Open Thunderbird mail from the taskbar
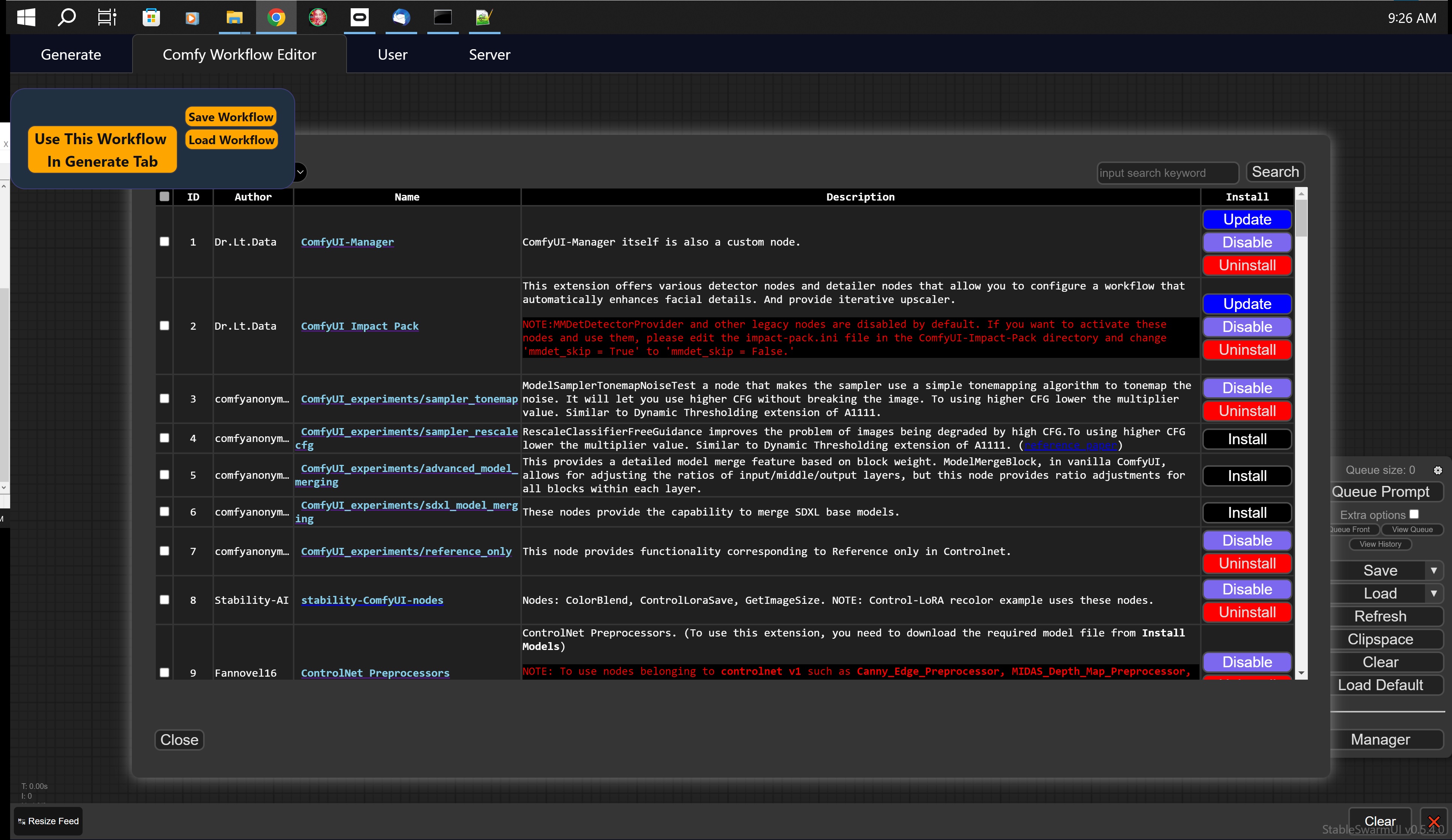This screenshot has width=1452, height=840. coord(401,17)
